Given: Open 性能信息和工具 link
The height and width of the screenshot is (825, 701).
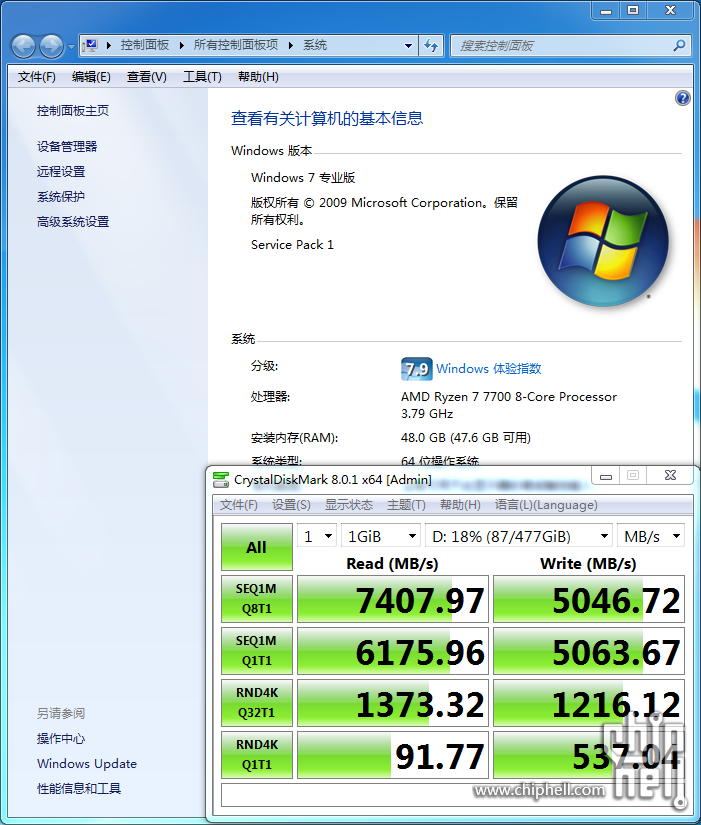Looking at the screenshot, I should 79,789.
